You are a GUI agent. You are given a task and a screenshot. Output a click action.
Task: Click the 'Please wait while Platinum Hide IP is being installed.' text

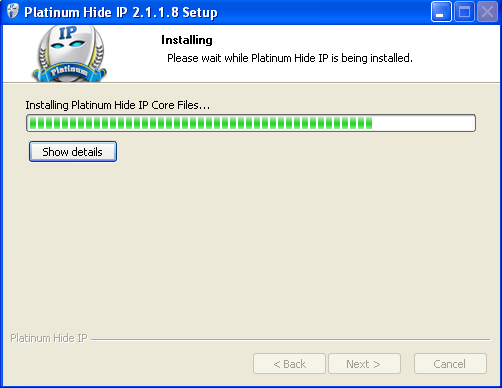290,58
